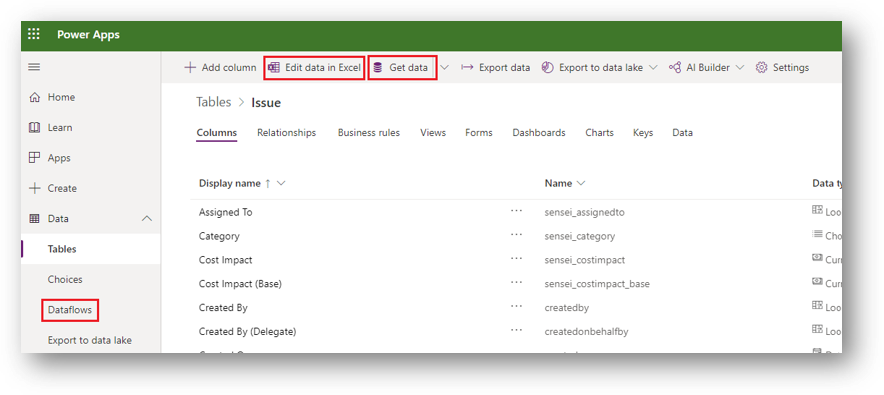Click the Add column plus icon
Viewport: 884px width, 395px height.
[190, 68]
